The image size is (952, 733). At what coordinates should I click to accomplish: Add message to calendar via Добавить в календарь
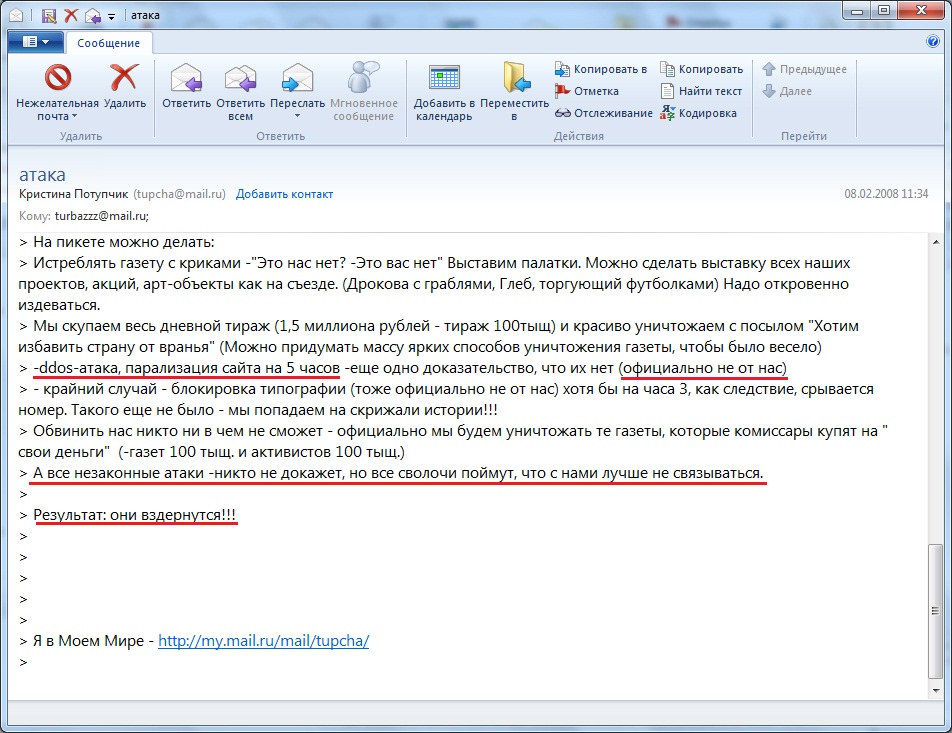(x=443, y=92)
